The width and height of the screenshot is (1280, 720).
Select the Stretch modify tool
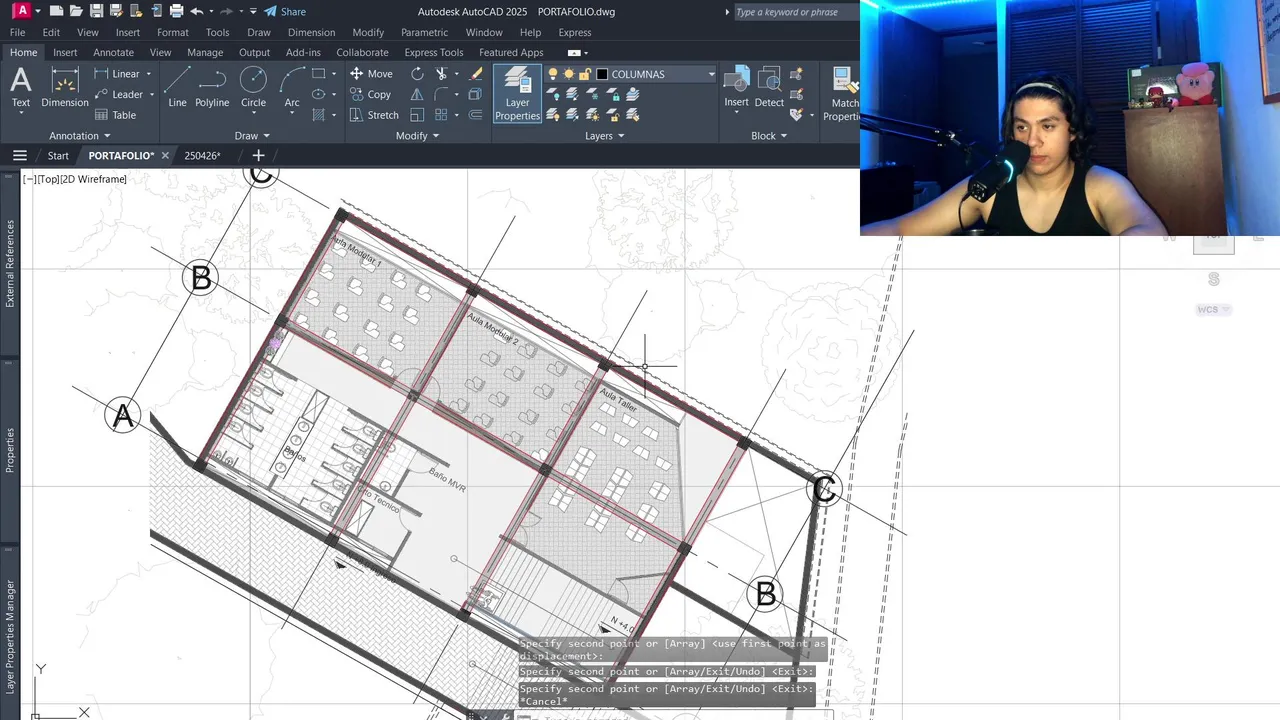coord(374,115)
